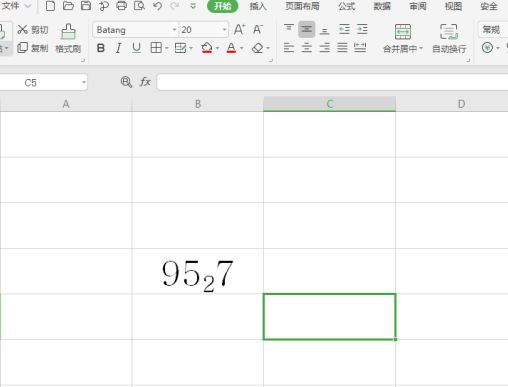The image size is (508, 387).
Task: Redo the last undone action
Action: [175, 6]
